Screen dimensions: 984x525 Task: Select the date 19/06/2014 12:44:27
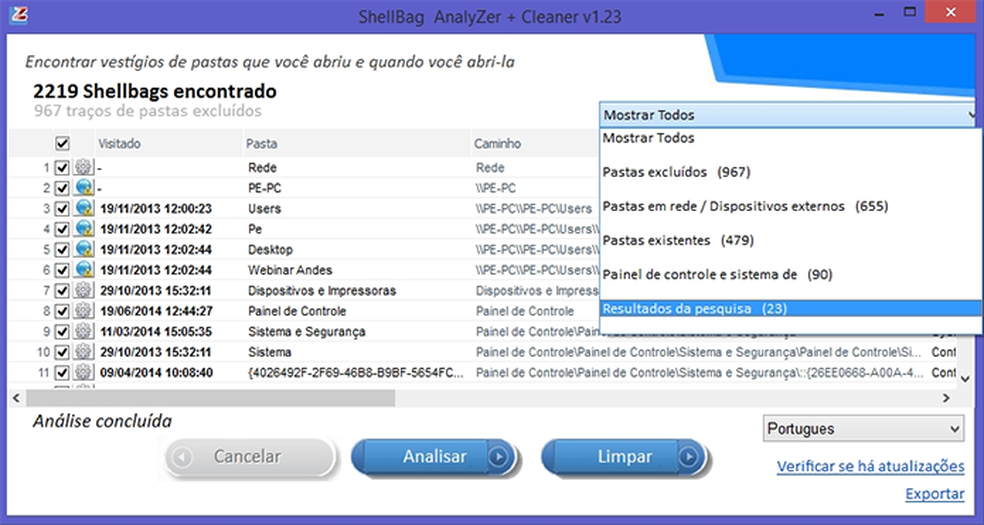156,311
